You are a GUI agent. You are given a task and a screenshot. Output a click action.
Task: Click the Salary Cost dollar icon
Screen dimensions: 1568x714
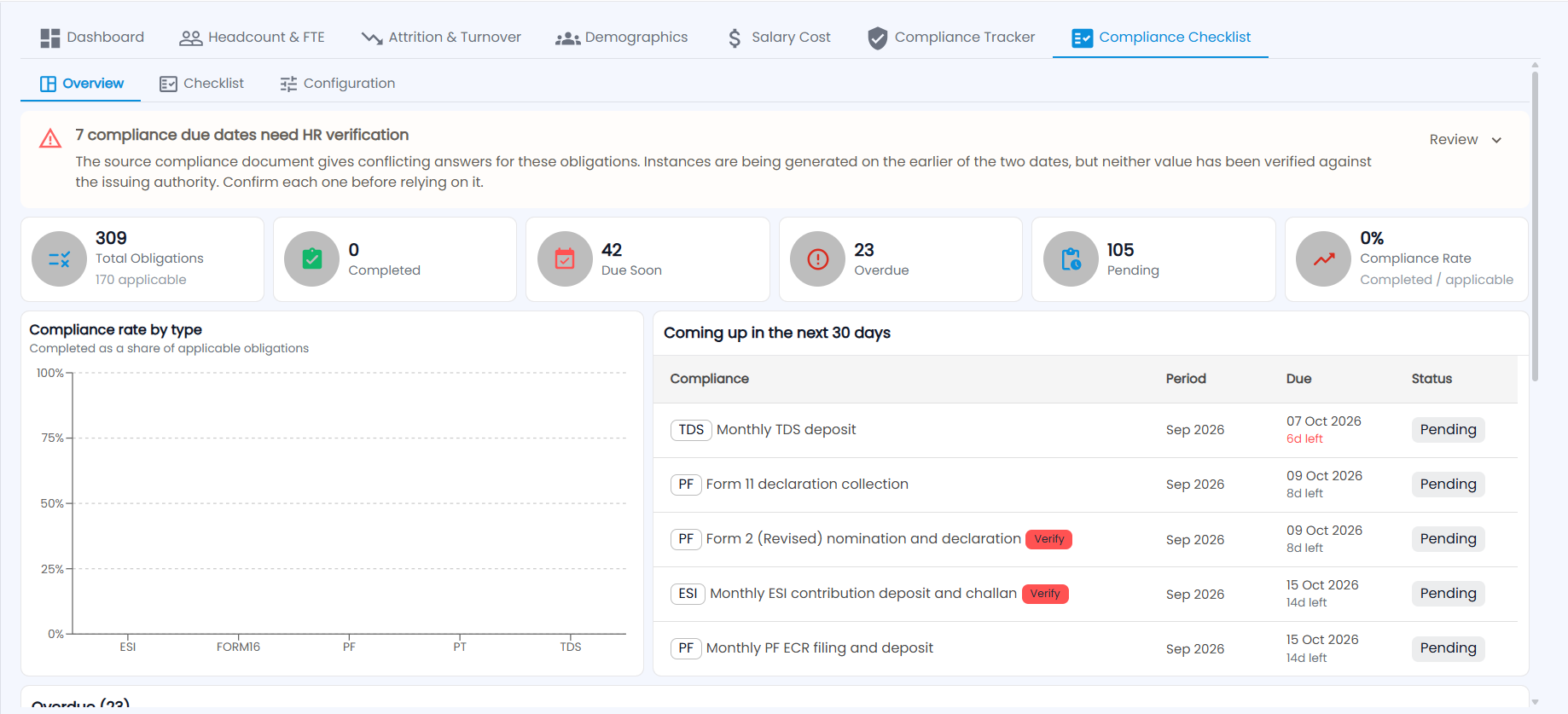[735, 38]
